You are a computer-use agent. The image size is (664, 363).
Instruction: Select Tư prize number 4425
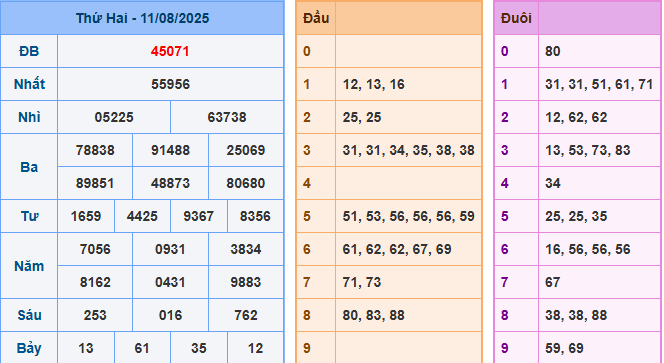click(142, 216)
